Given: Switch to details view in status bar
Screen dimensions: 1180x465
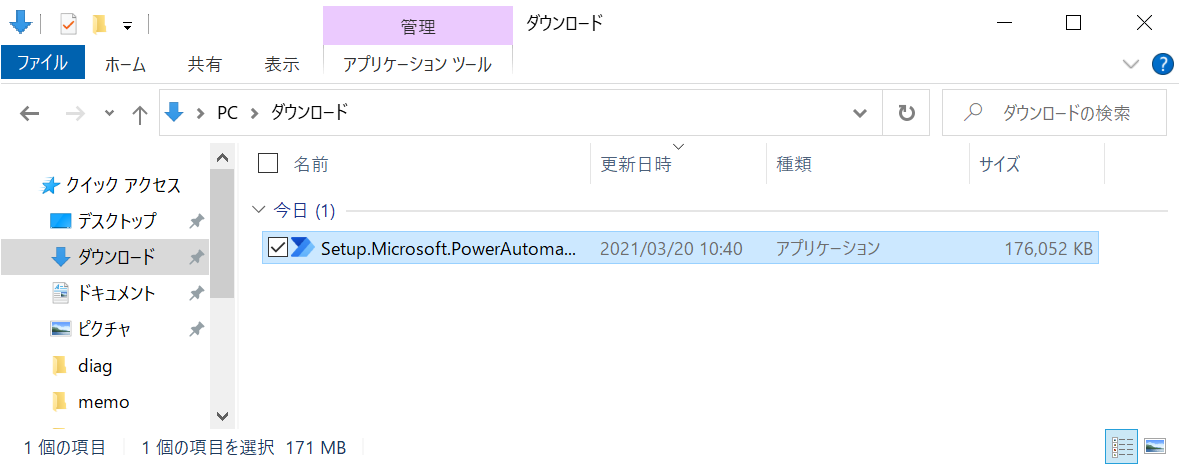Looking at the screenshot, I should (1120, 446).
